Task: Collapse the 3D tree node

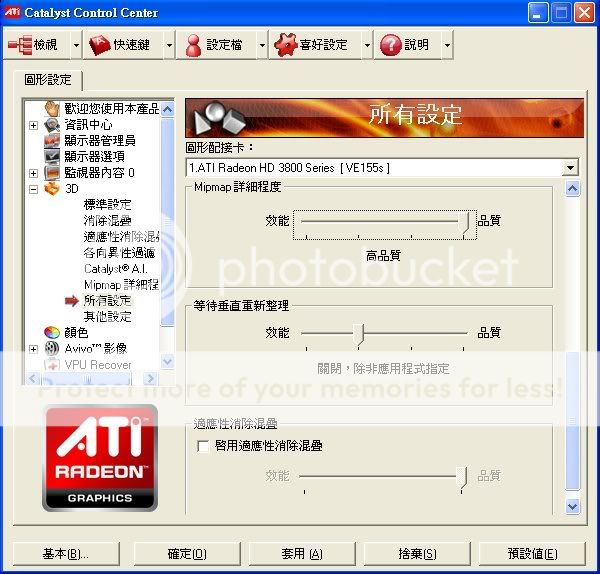Action: tap(33, 189)
